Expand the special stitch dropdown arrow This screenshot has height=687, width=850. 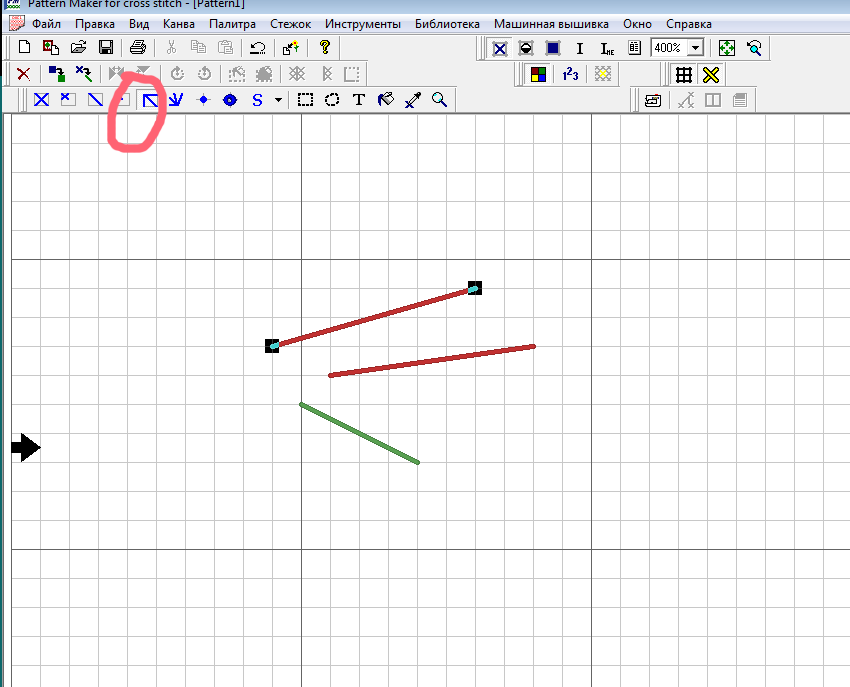pos(278,100)
